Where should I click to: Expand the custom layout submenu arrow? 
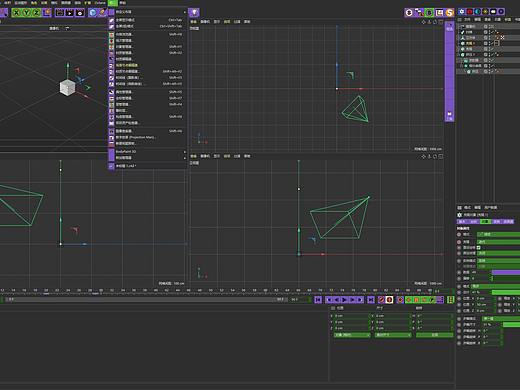tap(184, 12)
